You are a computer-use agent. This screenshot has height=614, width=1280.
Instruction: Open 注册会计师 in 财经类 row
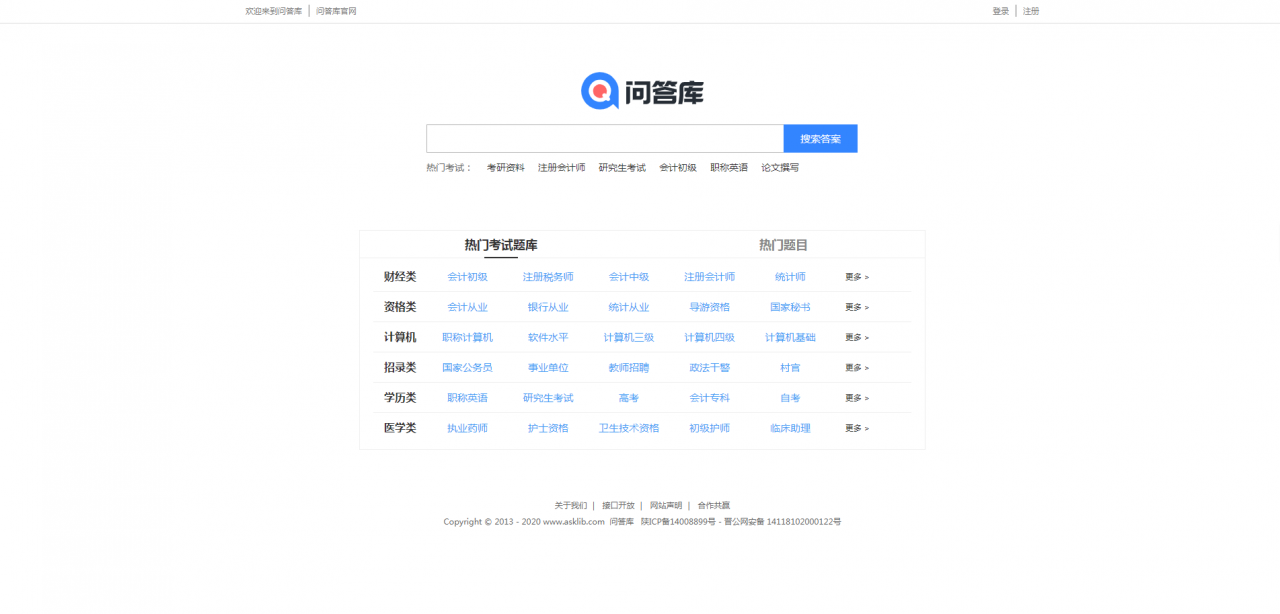pos(709,277)
